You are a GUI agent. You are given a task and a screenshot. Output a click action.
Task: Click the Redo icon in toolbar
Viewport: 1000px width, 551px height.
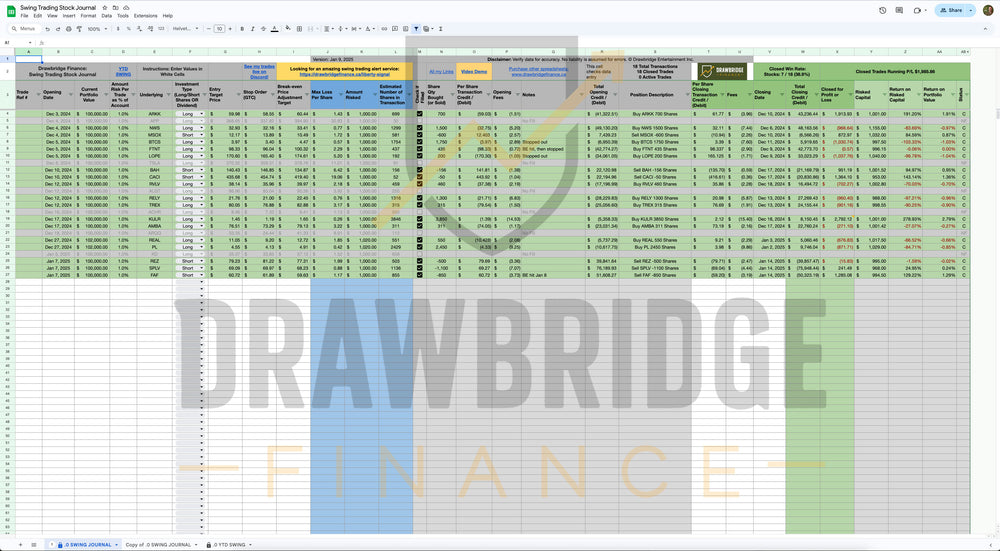58,29
